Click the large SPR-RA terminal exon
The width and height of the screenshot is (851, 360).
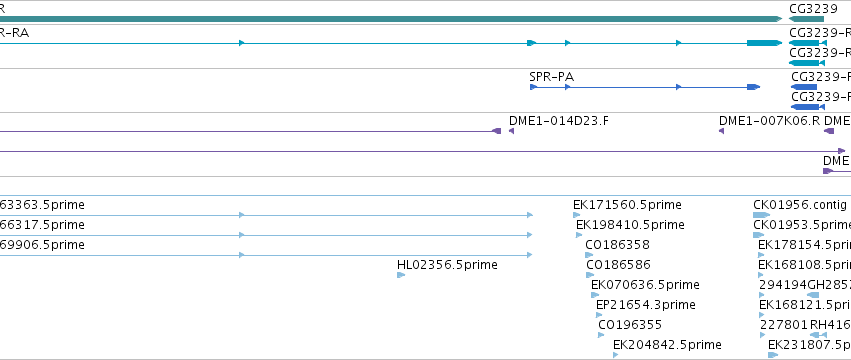(762, 43)
